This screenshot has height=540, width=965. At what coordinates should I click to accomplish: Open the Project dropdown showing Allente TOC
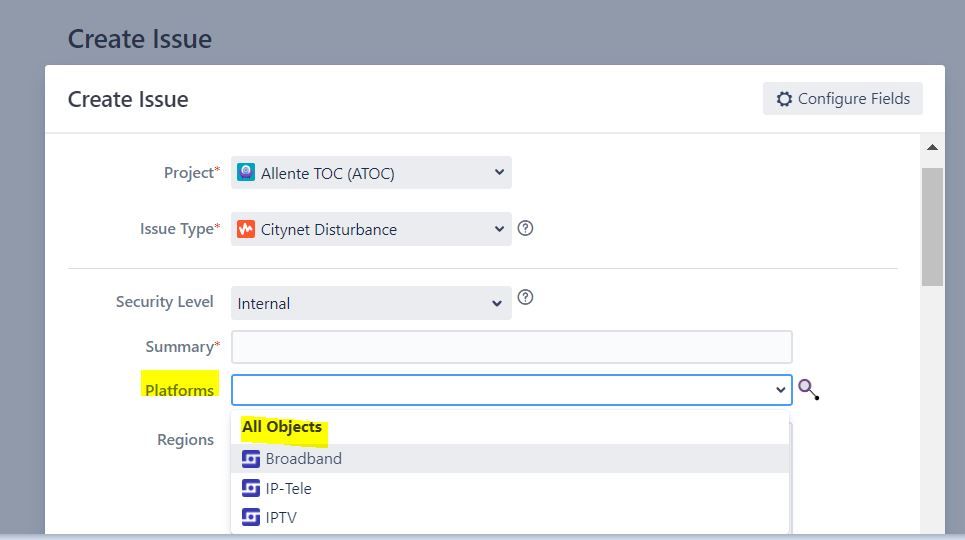(371, 173)
